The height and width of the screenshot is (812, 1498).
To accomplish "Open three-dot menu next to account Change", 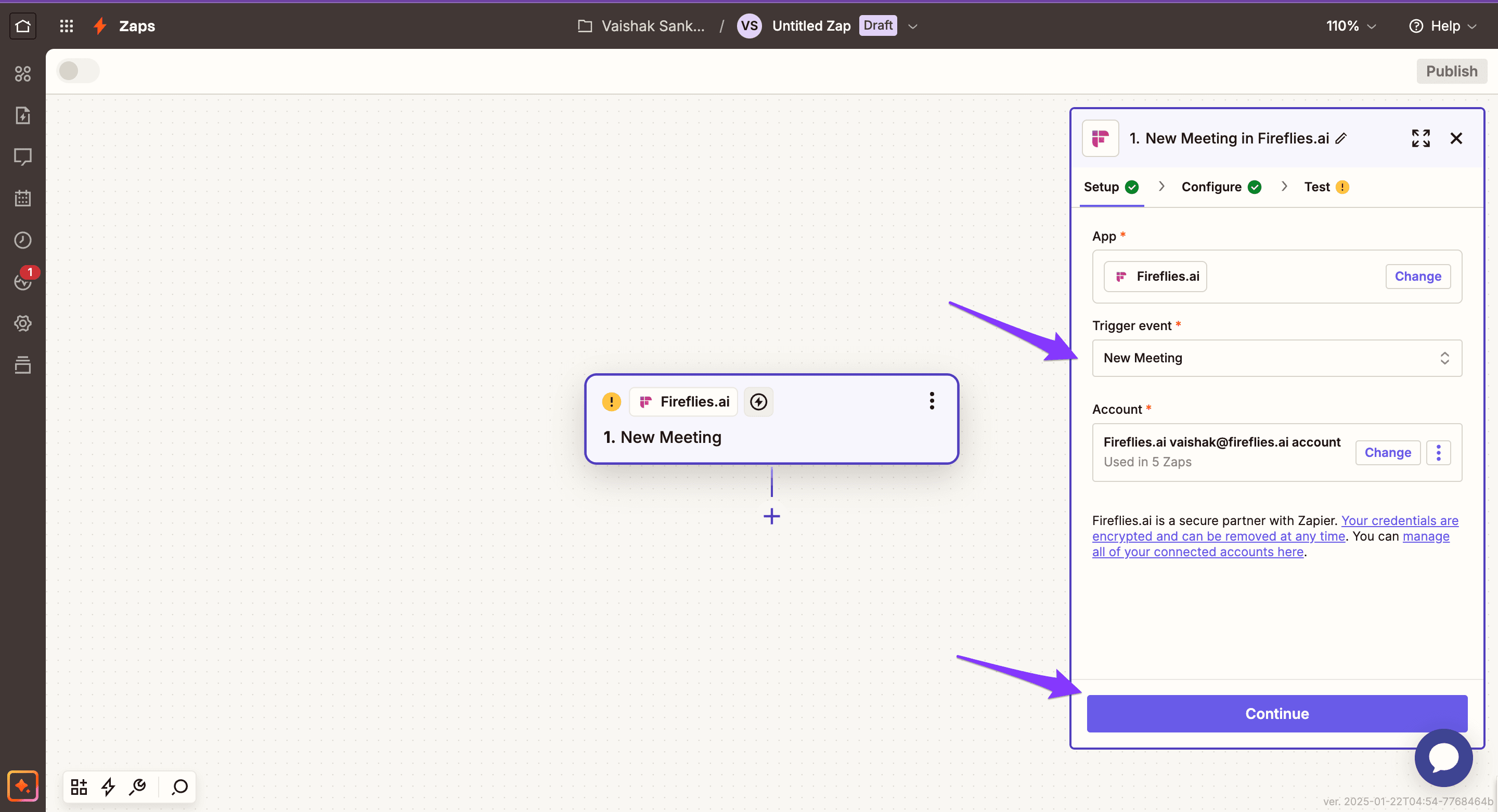I will [1438, 453].
